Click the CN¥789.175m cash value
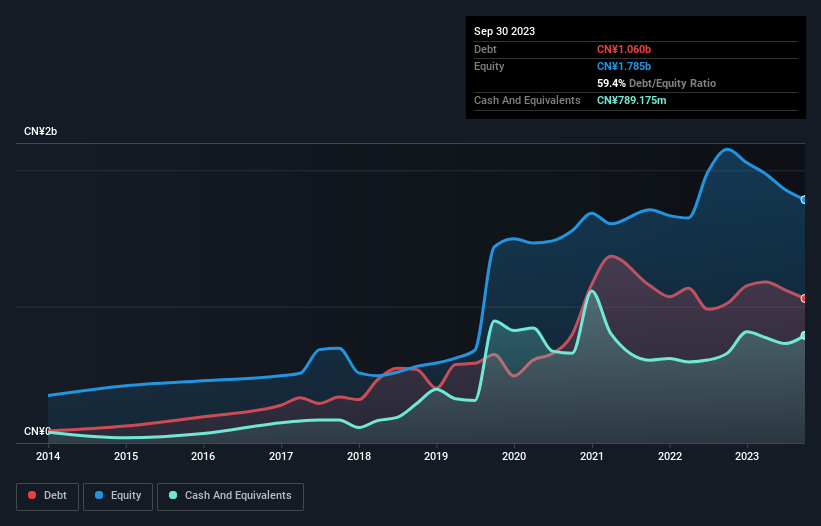The height and width of the screenshot is (526, 821). (631, 100)
